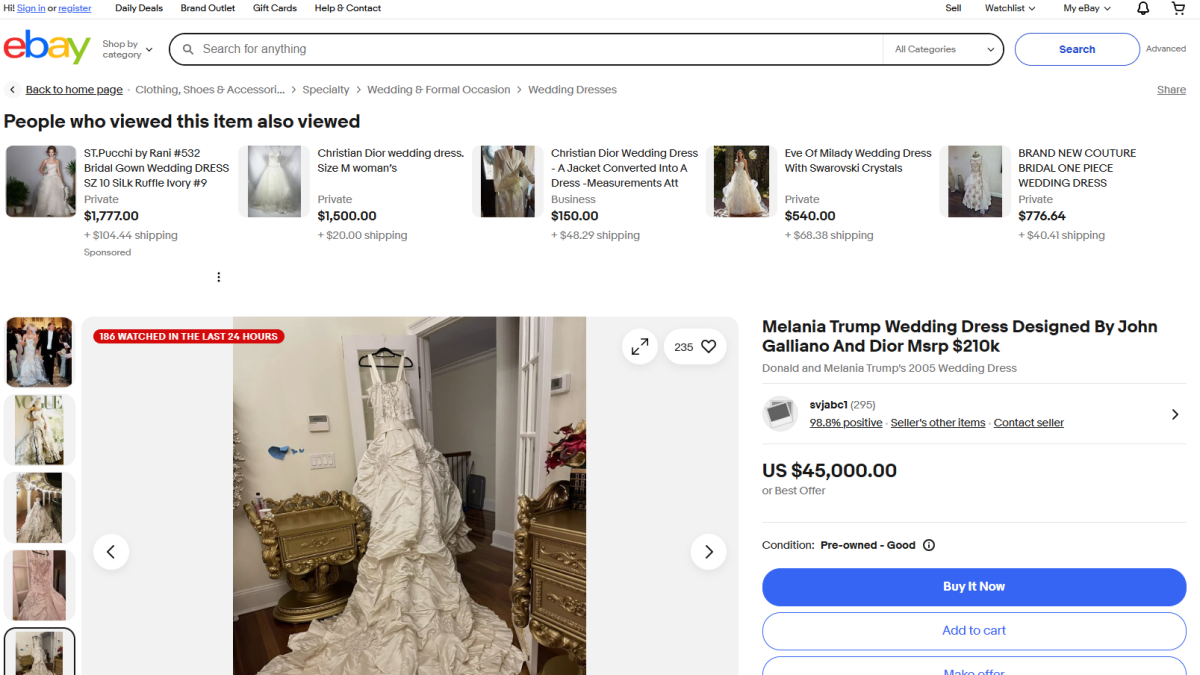The height and width of the screenshot is (675, 1200).
Task: Select the first gallery thumbnail
Action: click(x=39, y=352)
